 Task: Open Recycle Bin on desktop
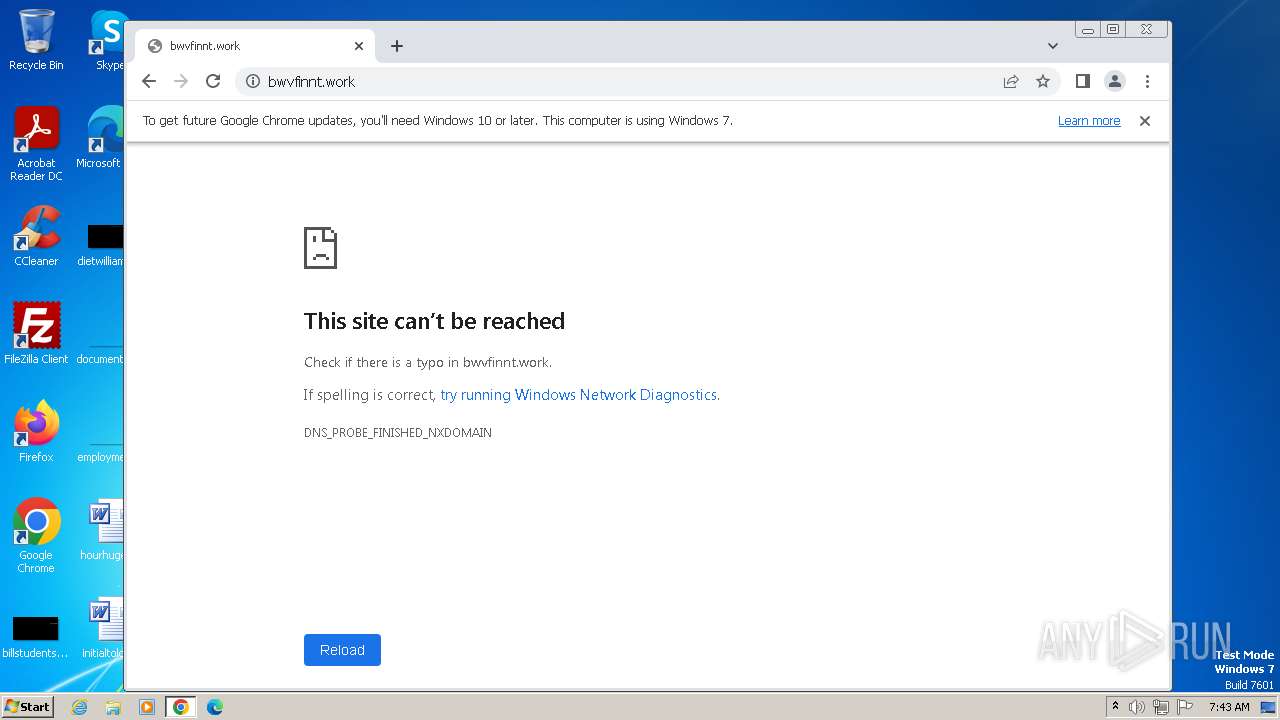click(x=36, y=40)
